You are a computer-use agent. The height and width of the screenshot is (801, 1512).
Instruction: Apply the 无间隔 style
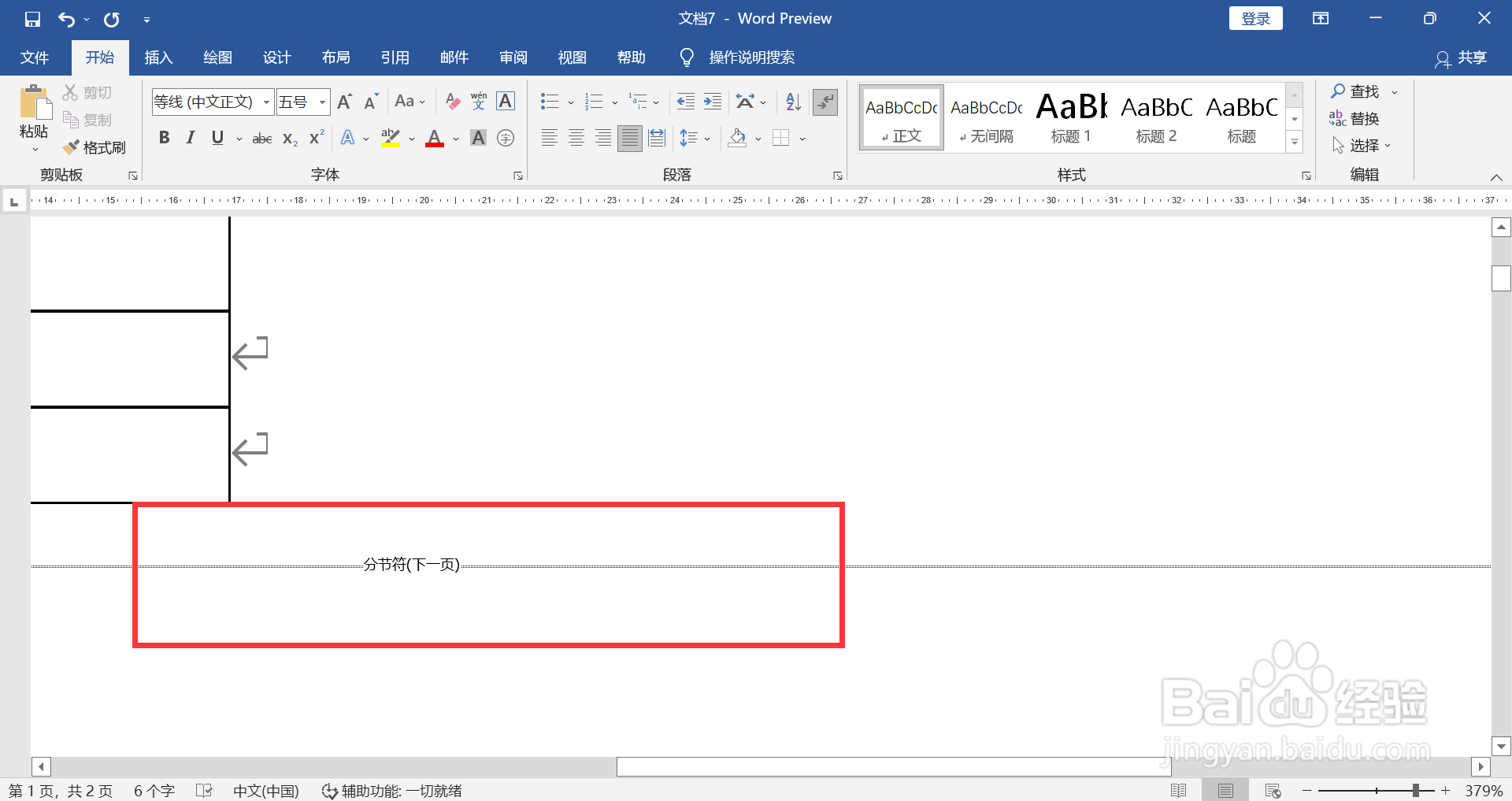986,118
